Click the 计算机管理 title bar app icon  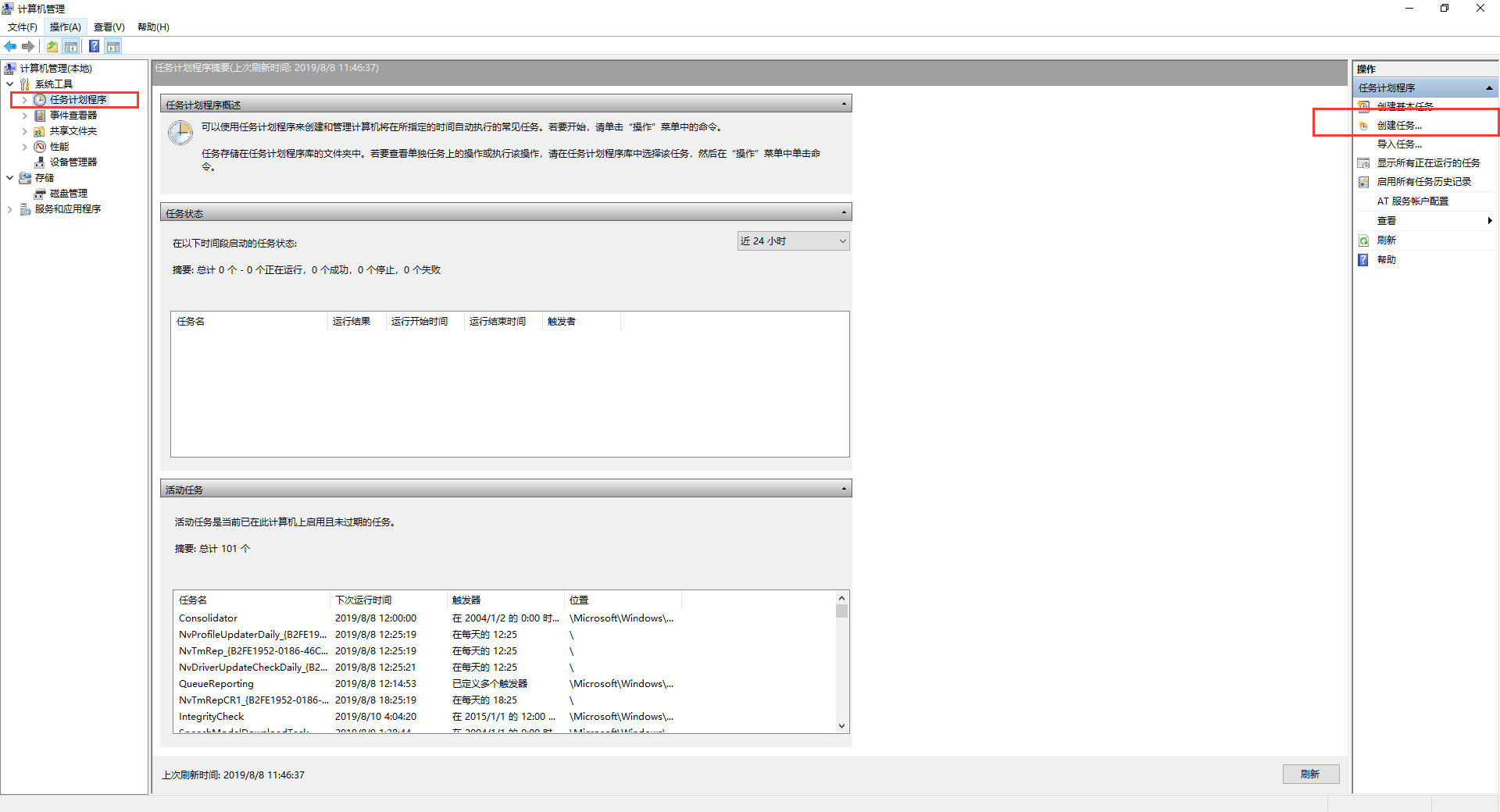pyautogui.click(x=9, y=9)
